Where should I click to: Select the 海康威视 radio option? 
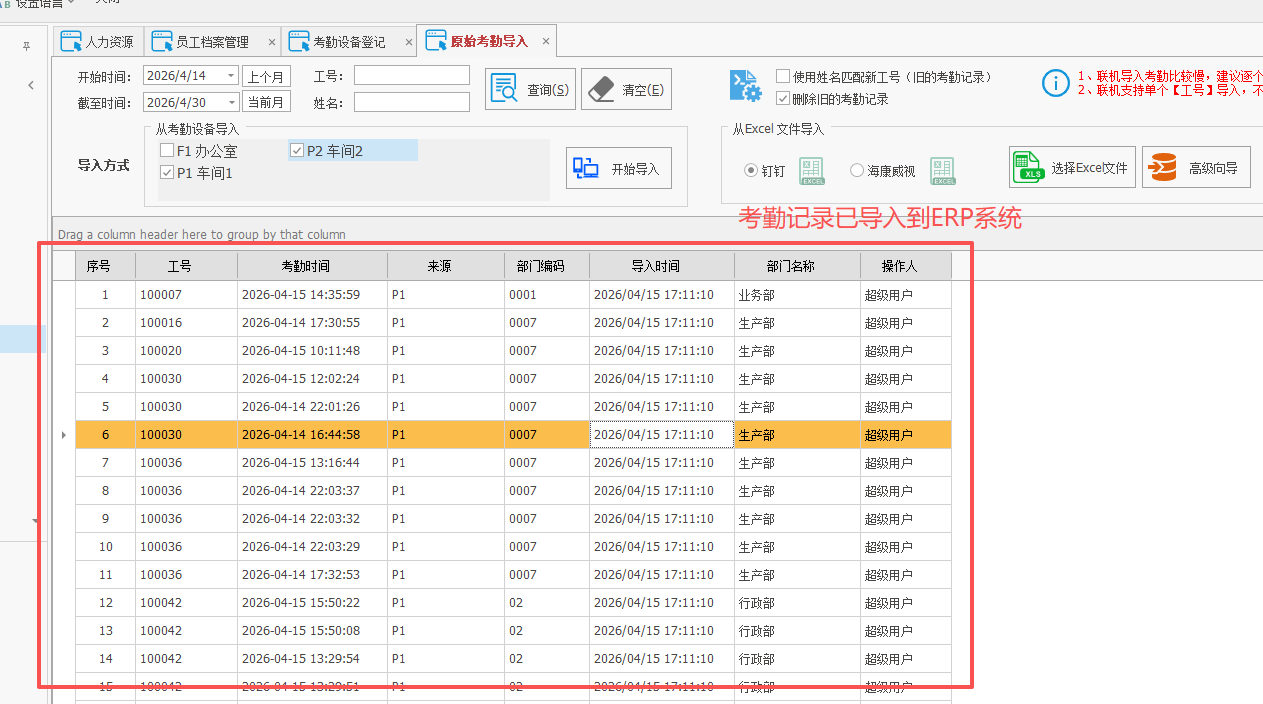[857, 170]
